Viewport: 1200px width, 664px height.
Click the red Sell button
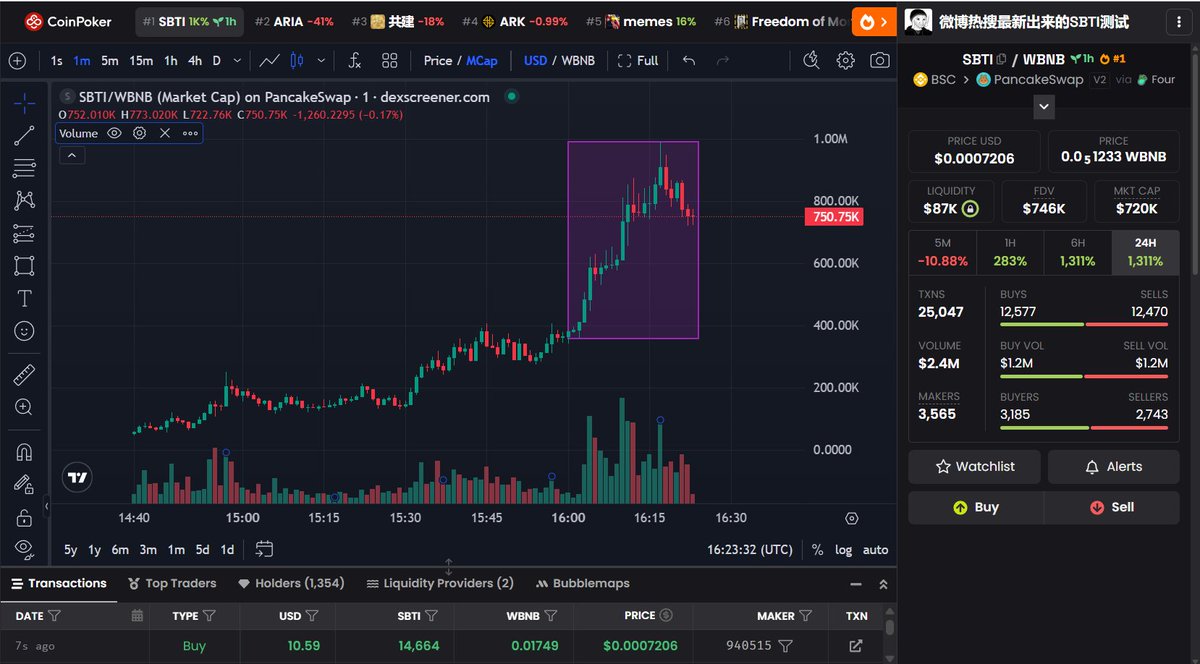coord(1112,507)
